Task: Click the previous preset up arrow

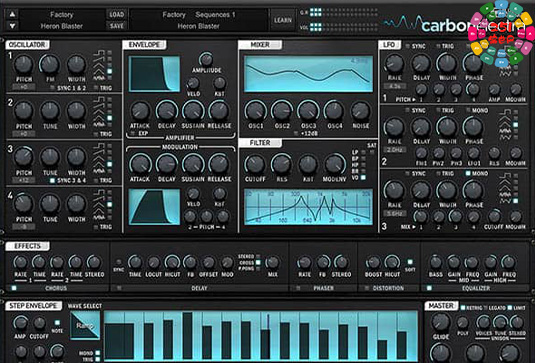Action: tap(12, 14)
